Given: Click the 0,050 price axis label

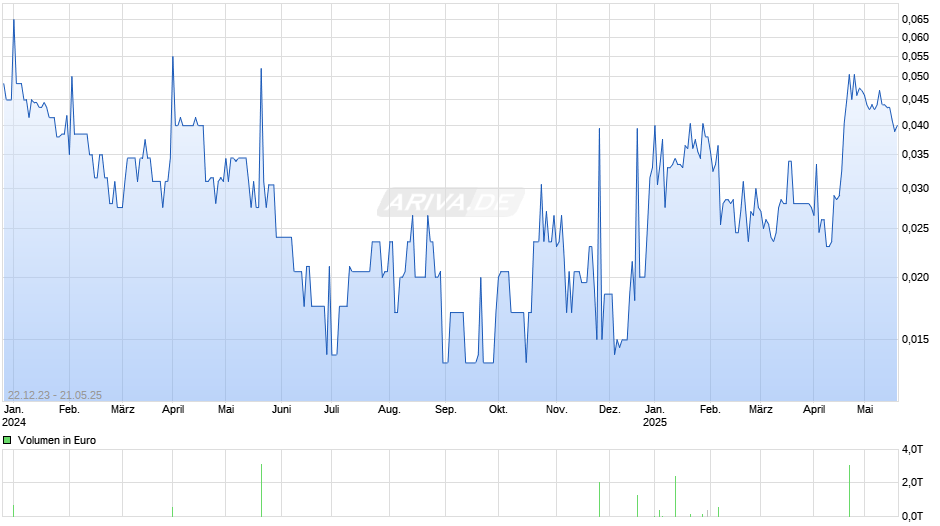Looking at the screenshot, I should 915,76.
